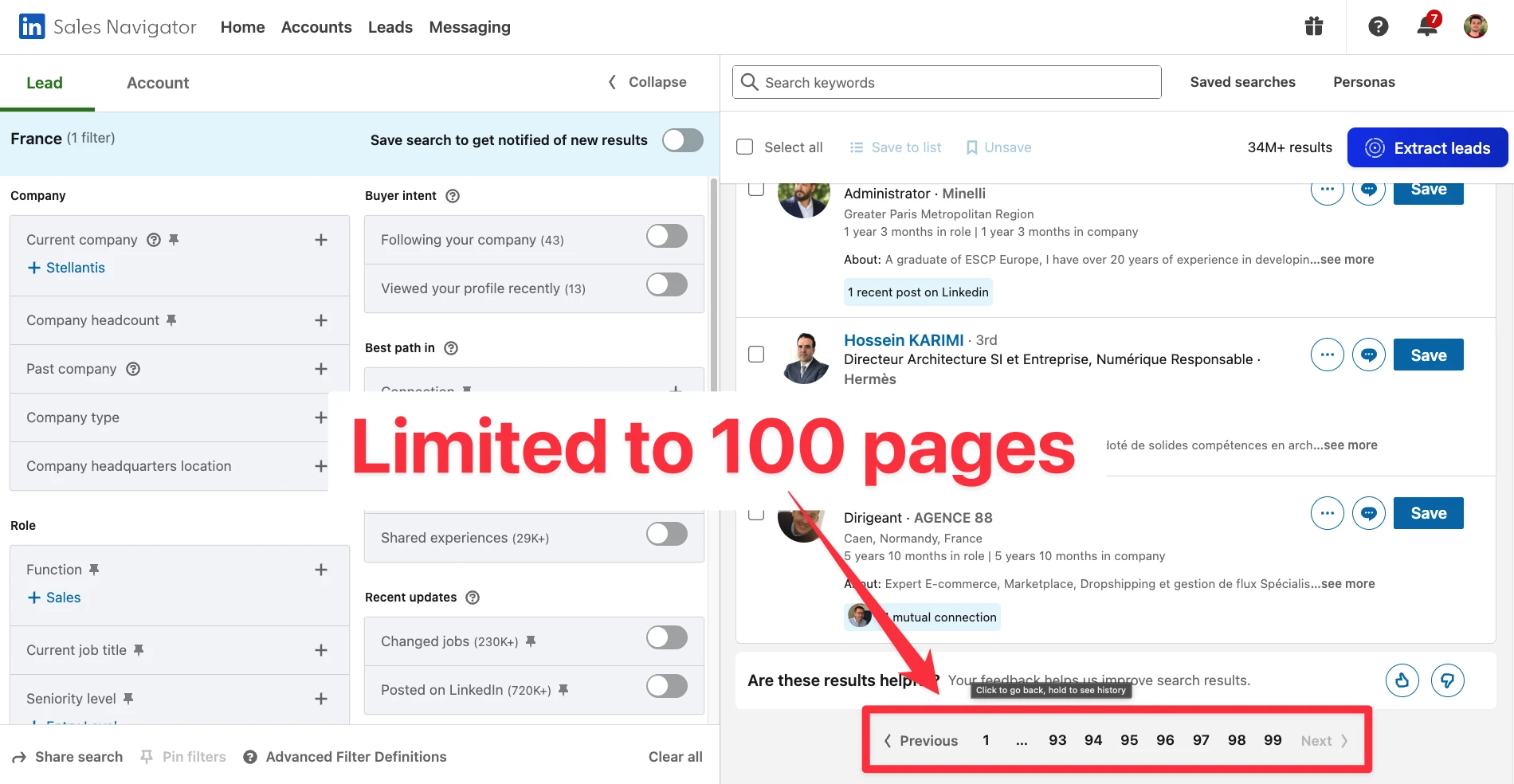
Task: Collapse the filters panel
Action: [648, 82]
